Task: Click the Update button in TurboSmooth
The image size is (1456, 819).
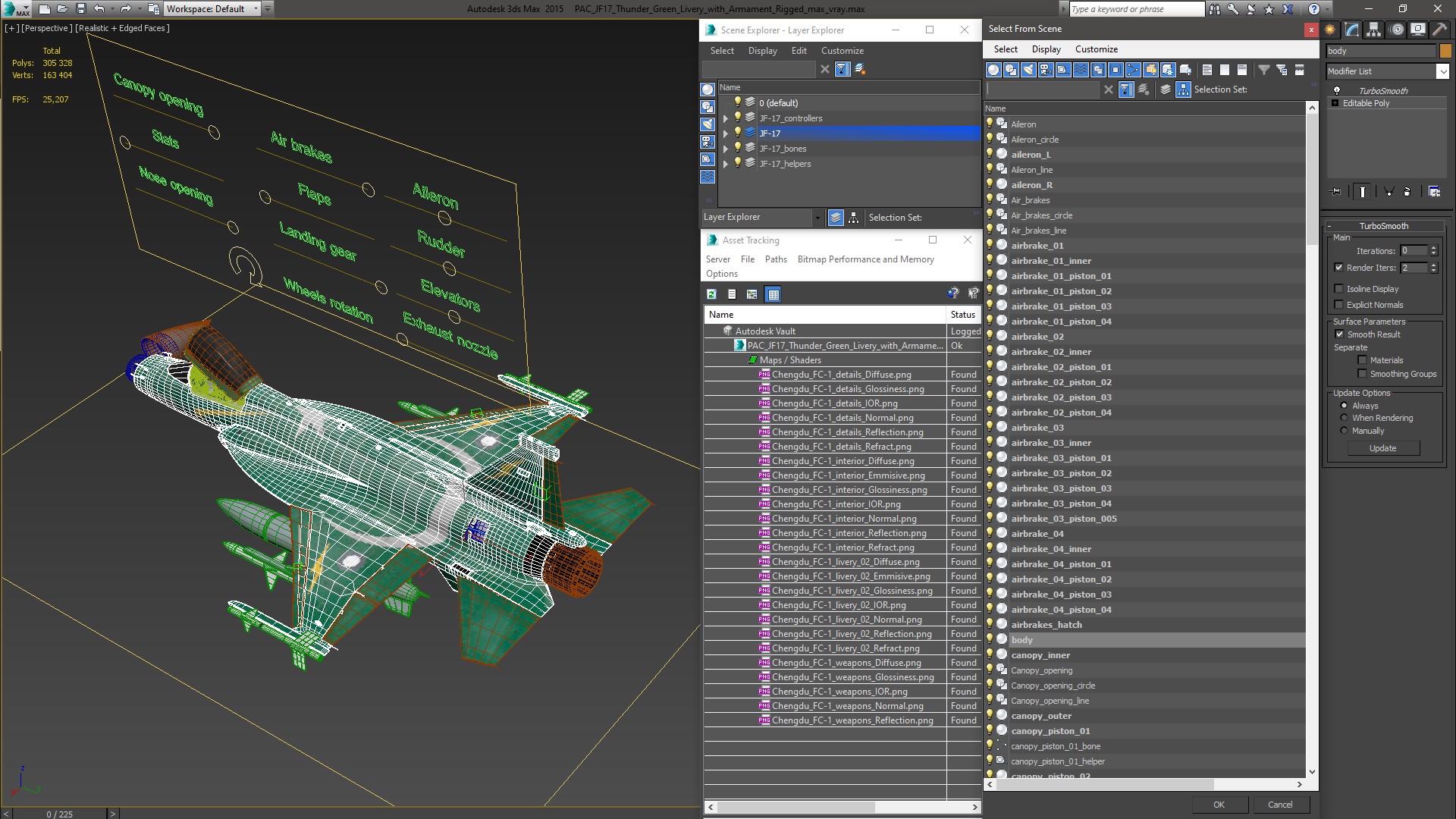Action: click(1382, 448)
